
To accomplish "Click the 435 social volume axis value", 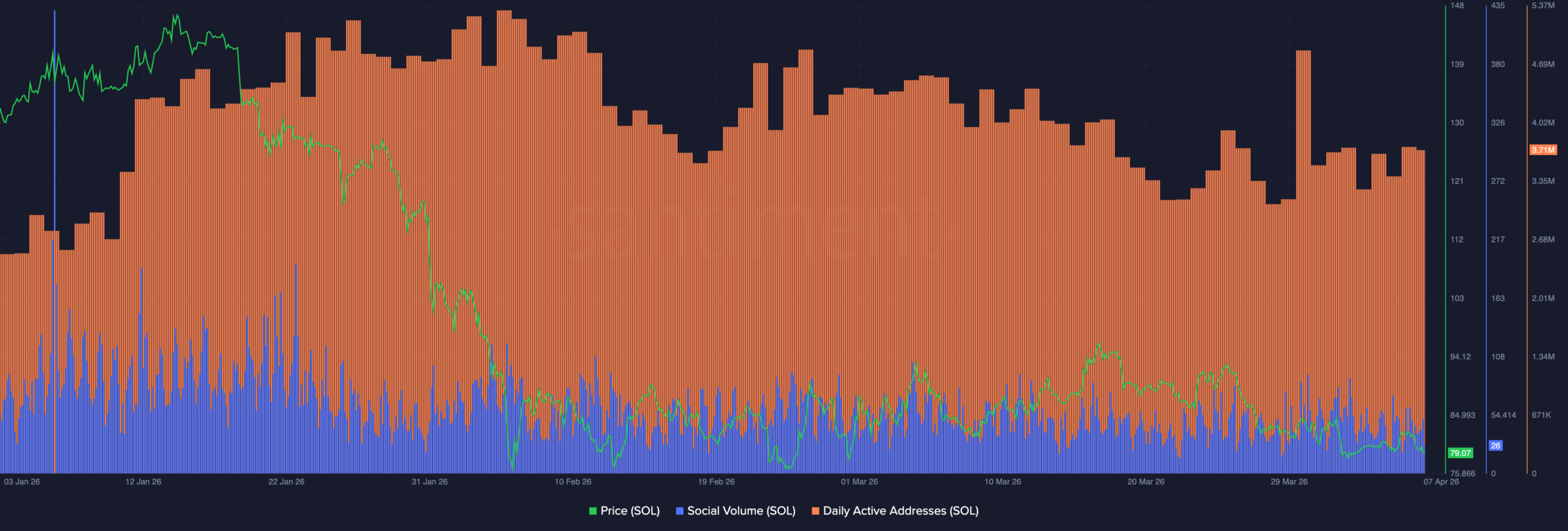I will point(1498,6).
